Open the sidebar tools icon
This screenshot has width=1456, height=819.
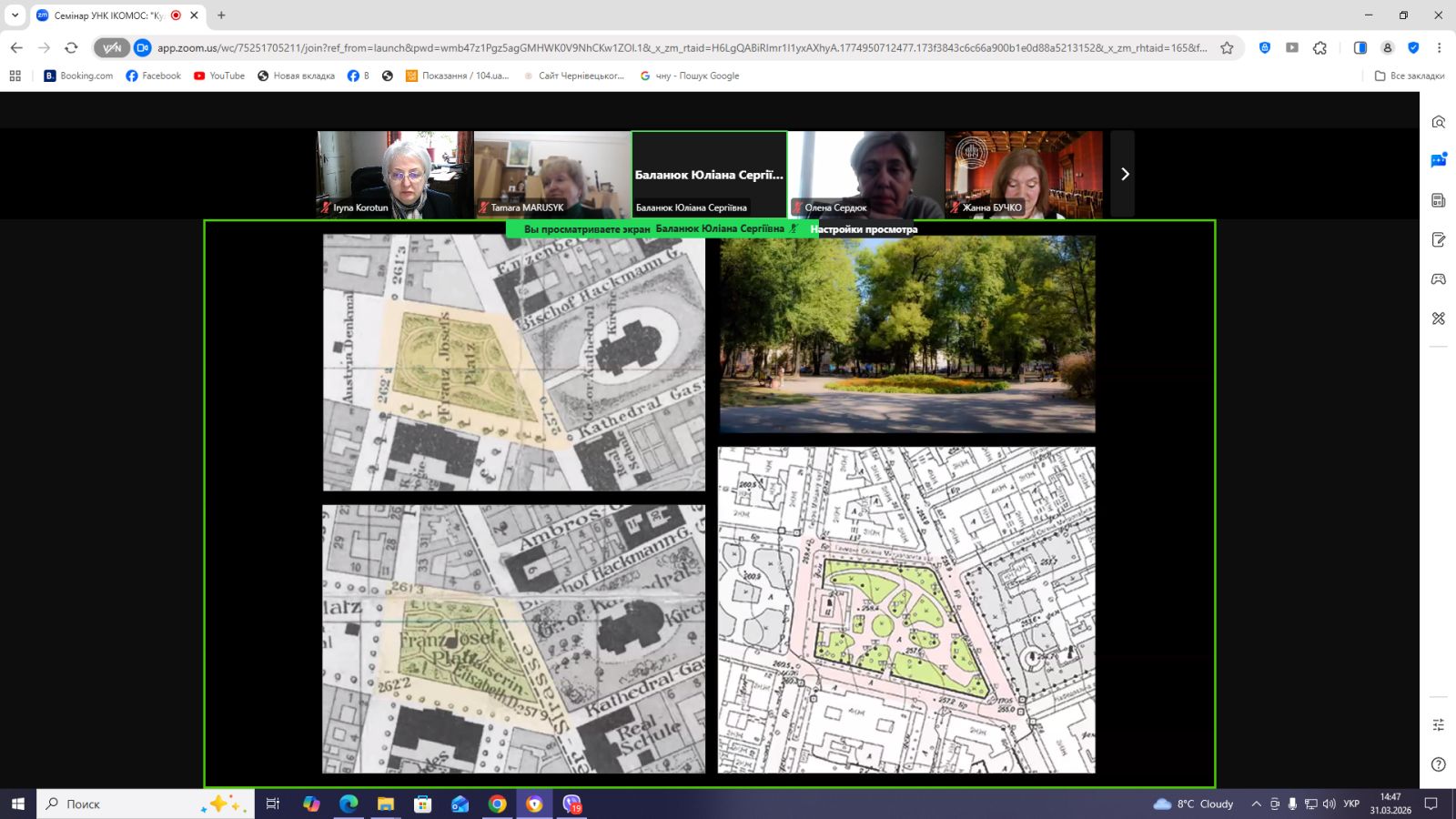click(1438, 318)
